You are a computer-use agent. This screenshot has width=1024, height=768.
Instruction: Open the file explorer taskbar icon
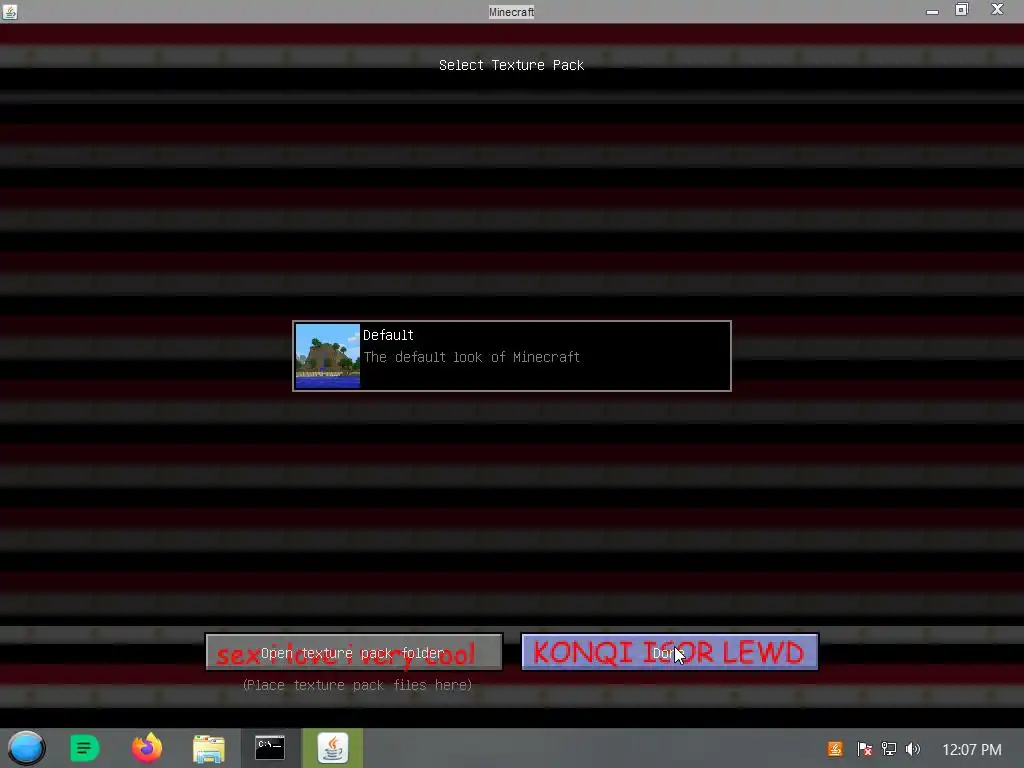(209, 748)
